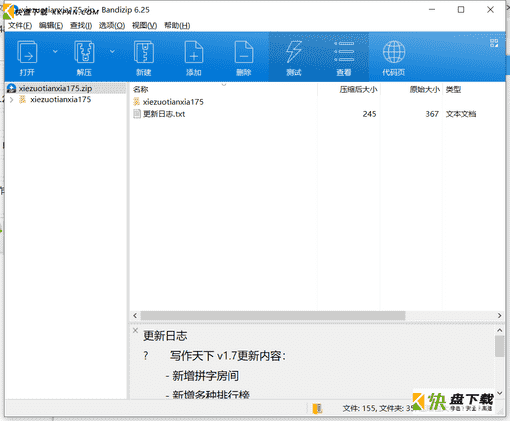The width and height of the screenshot is (510, 421).
Task: Click the Add (添加) file icon
Action: [x=194, y=52]
